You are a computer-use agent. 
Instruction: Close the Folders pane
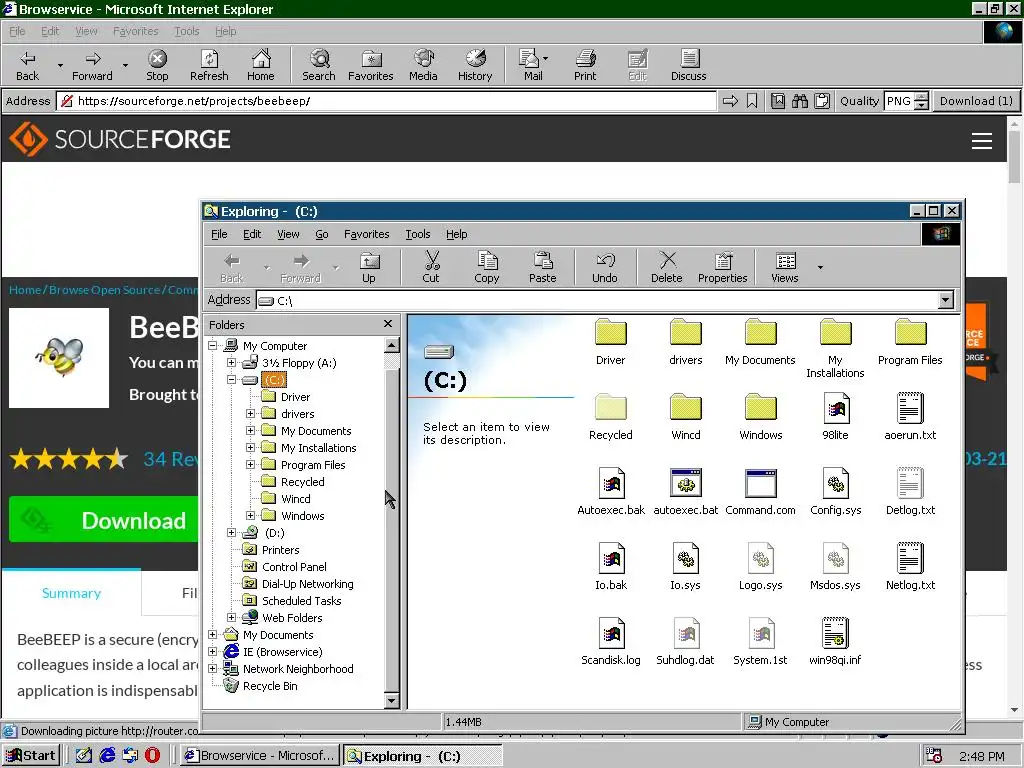pos(388,324)
